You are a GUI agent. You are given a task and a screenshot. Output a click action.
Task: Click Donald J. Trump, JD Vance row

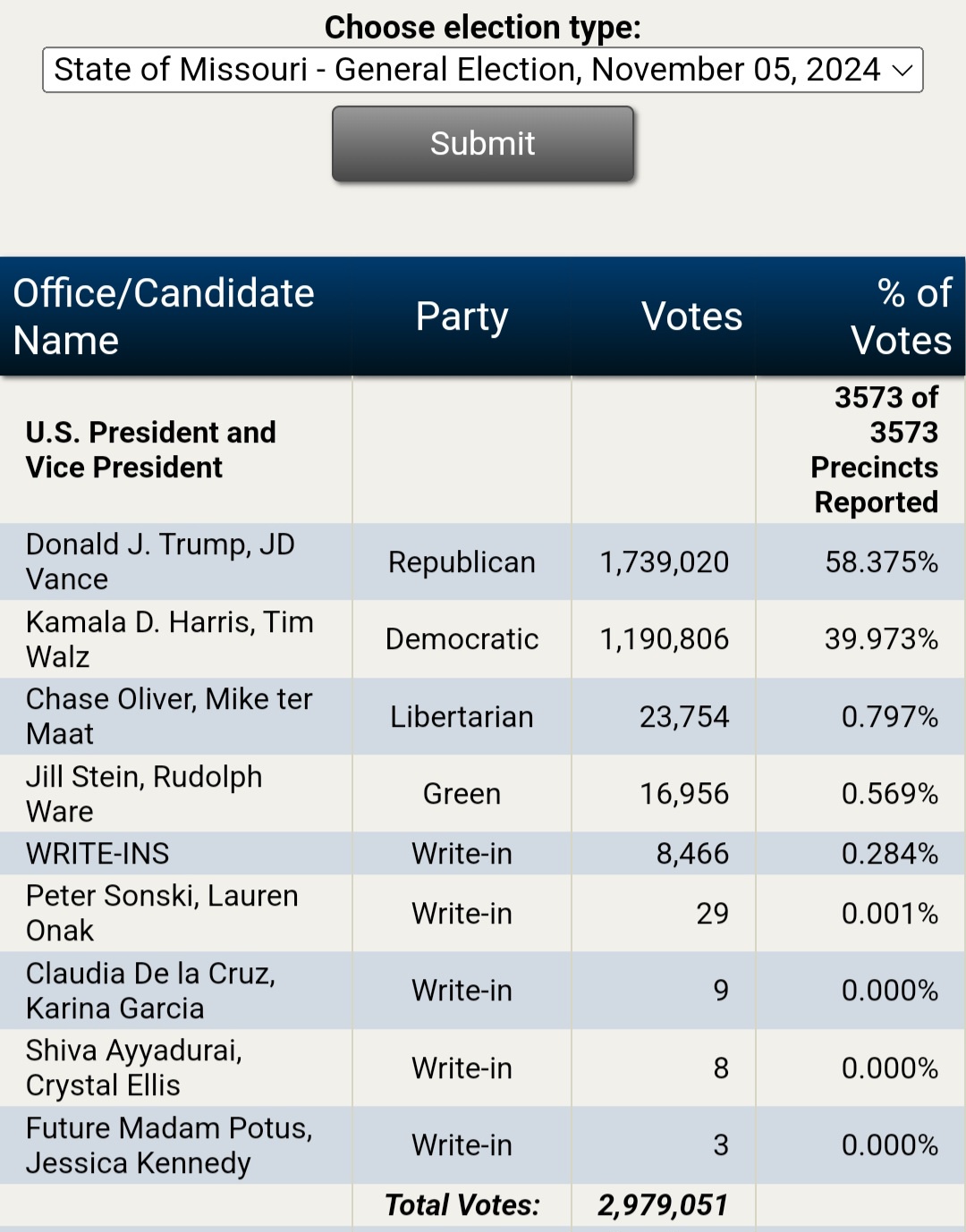(483, 561)
